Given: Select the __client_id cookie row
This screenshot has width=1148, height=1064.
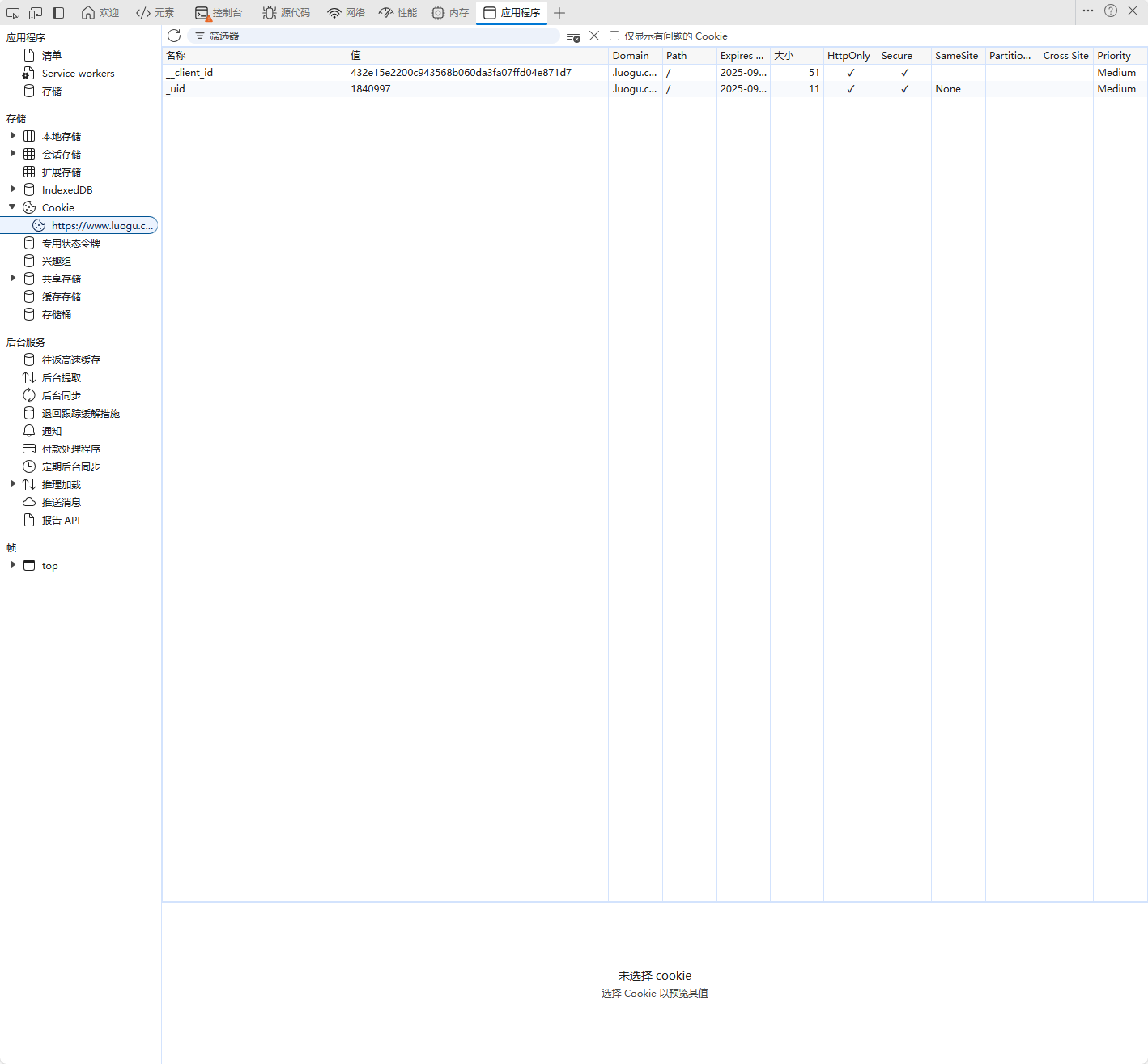Looking at the screenshot, I should pyautogui.click(x=255, y=73).
